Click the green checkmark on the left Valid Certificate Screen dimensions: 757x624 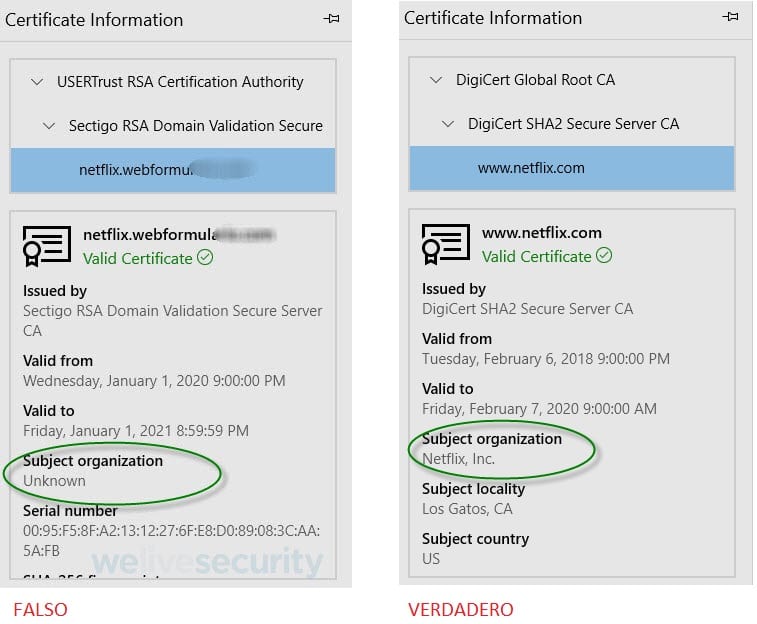(x=205, y=257)
